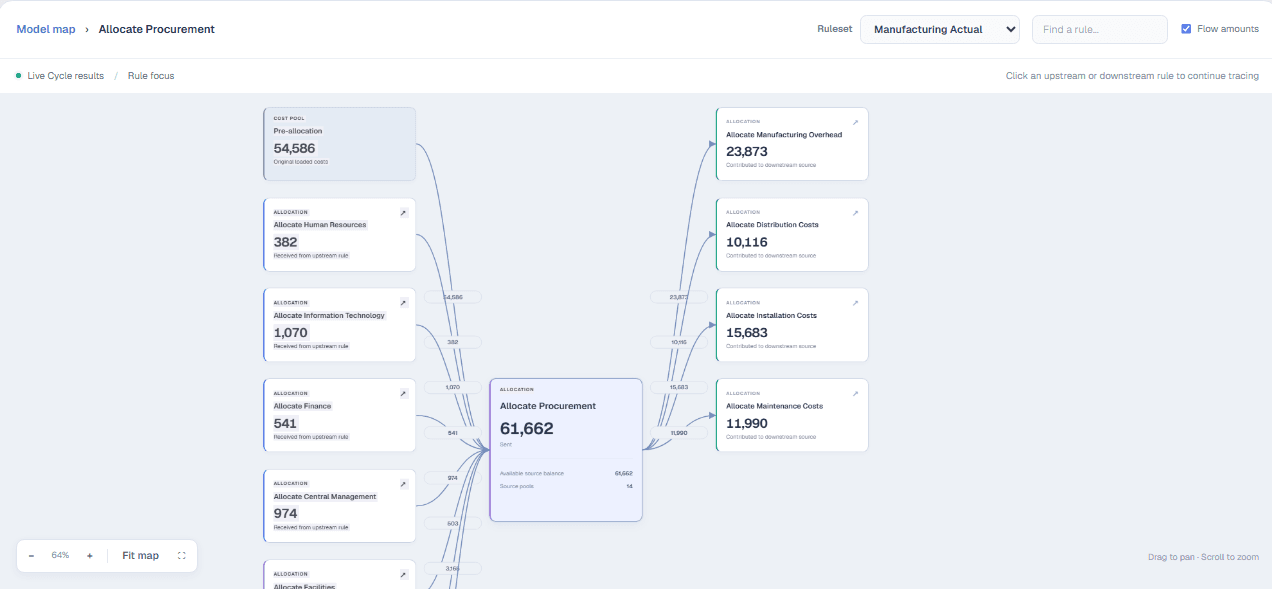This screenshot has width=1272, height=590.
Task: Open the Allocate Finance arrow icon
Action: (x=404, y=394)
